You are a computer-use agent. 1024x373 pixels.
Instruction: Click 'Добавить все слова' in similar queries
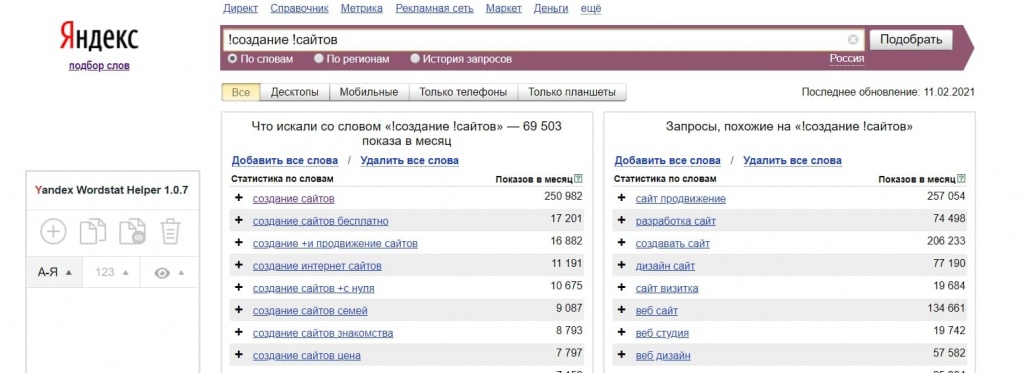pos(667,160)
